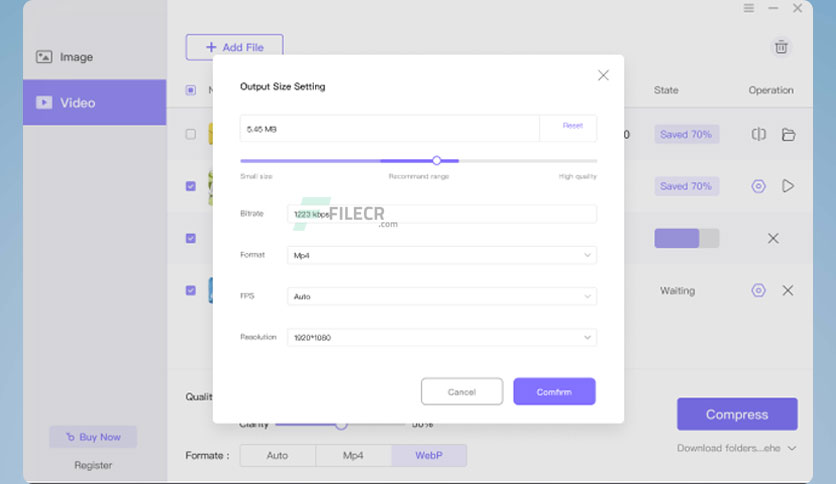Check the first file's unchecked checkbox
836x484 pixels.
[x=190, y=134]
